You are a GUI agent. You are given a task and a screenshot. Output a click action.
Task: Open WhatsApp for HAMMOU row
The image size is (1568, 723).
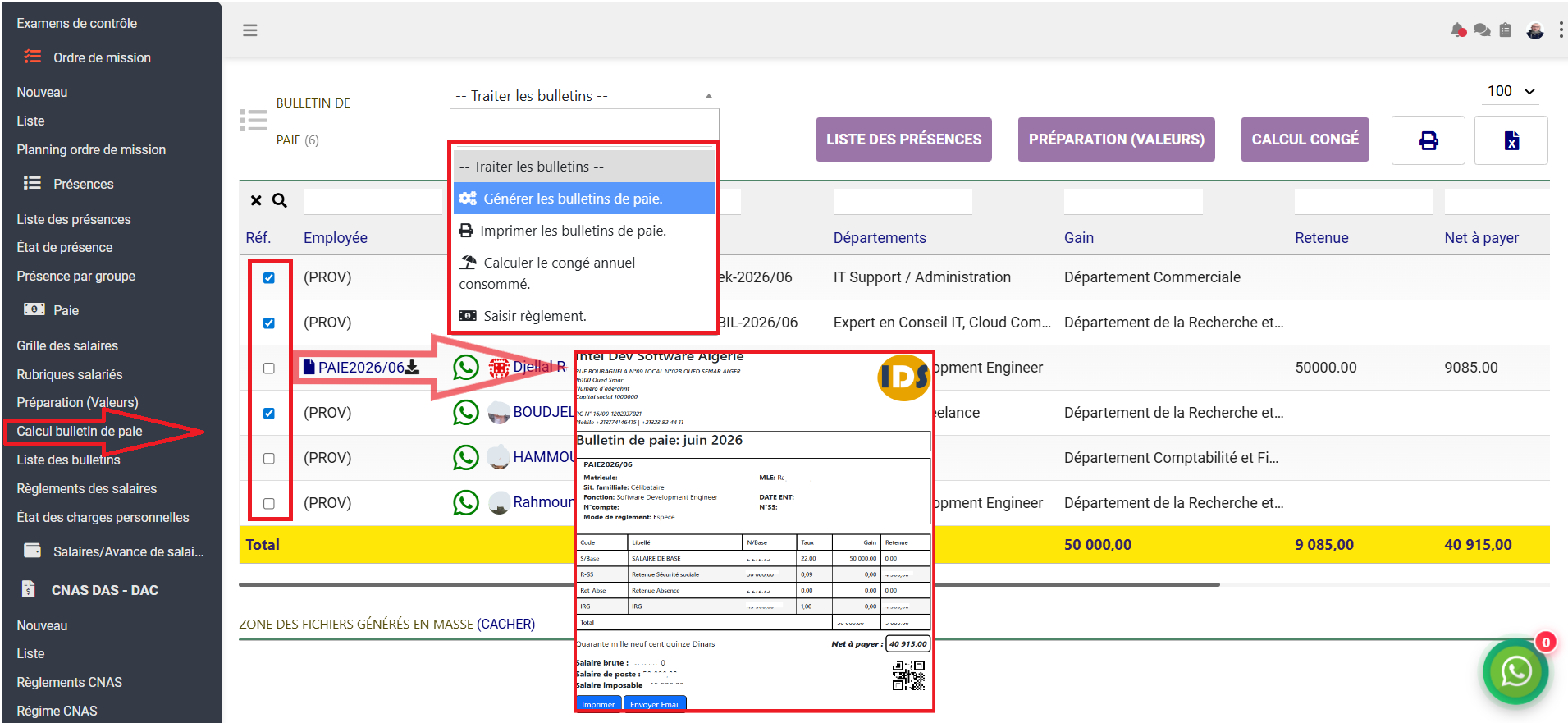click(x=466, y=457)
